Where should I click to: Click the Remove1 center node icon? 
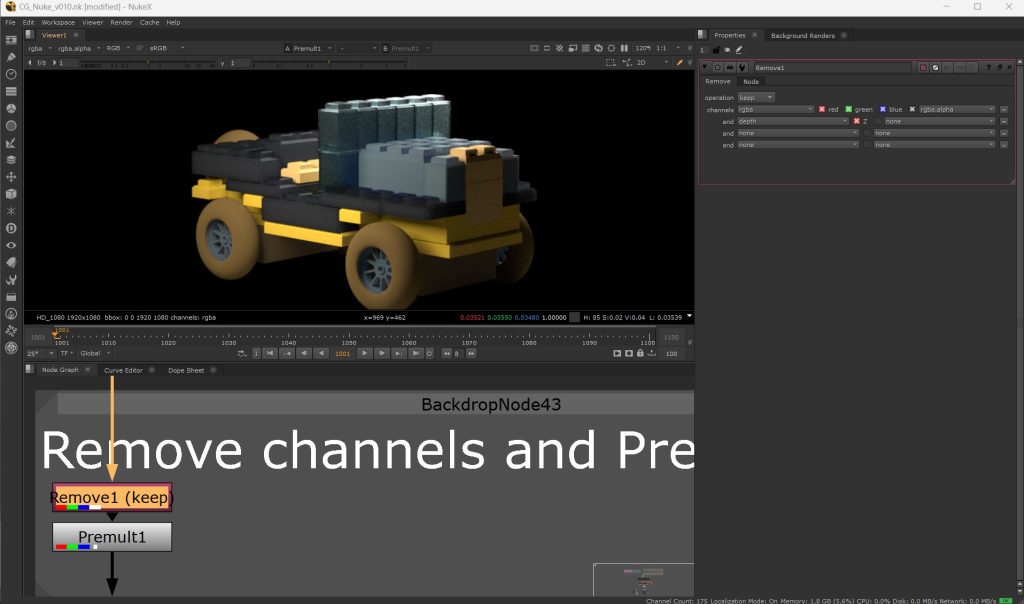pyautogui.click(x=718, y=67)
